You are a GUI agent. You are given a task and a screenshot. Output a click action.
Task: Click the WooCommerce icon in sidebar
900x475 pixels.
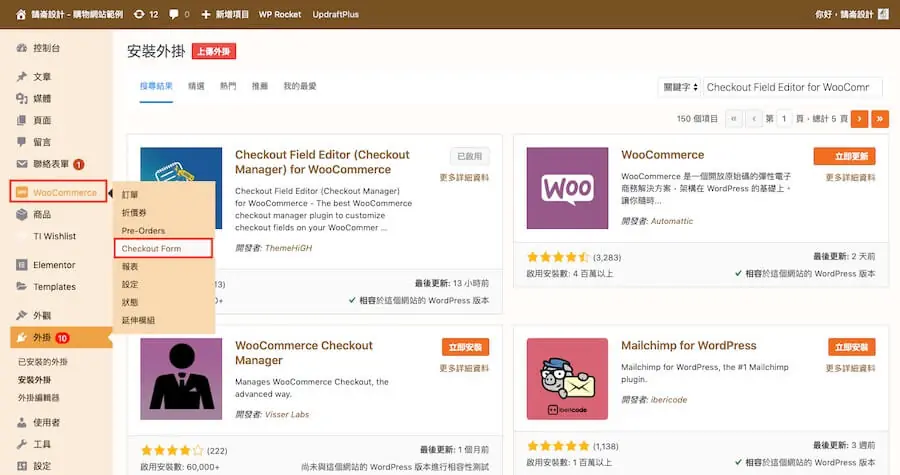22,192
